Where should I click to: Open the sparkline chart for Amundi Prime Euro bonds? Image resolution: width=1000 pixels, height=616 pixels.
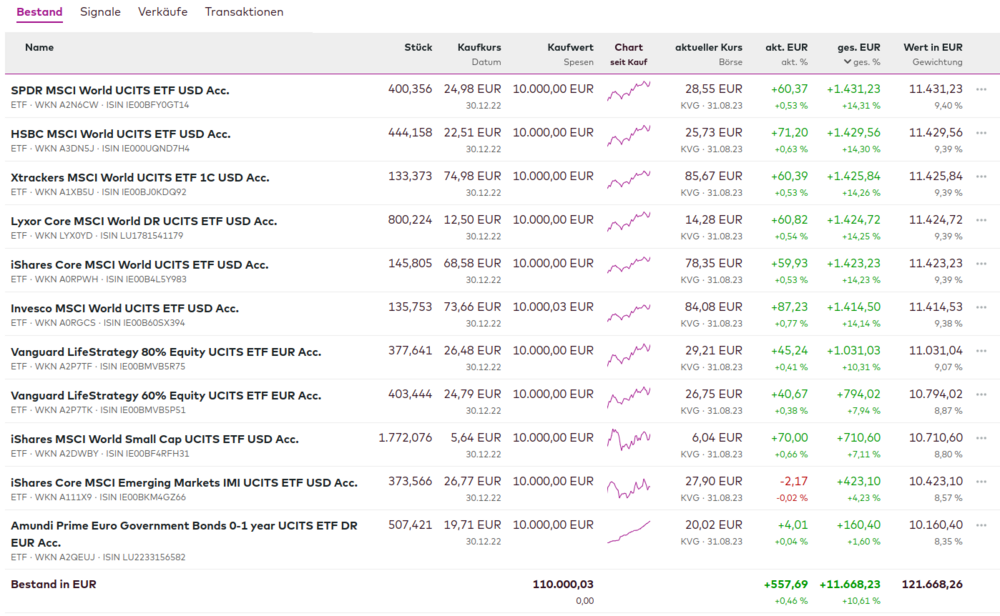coord(628,531)
